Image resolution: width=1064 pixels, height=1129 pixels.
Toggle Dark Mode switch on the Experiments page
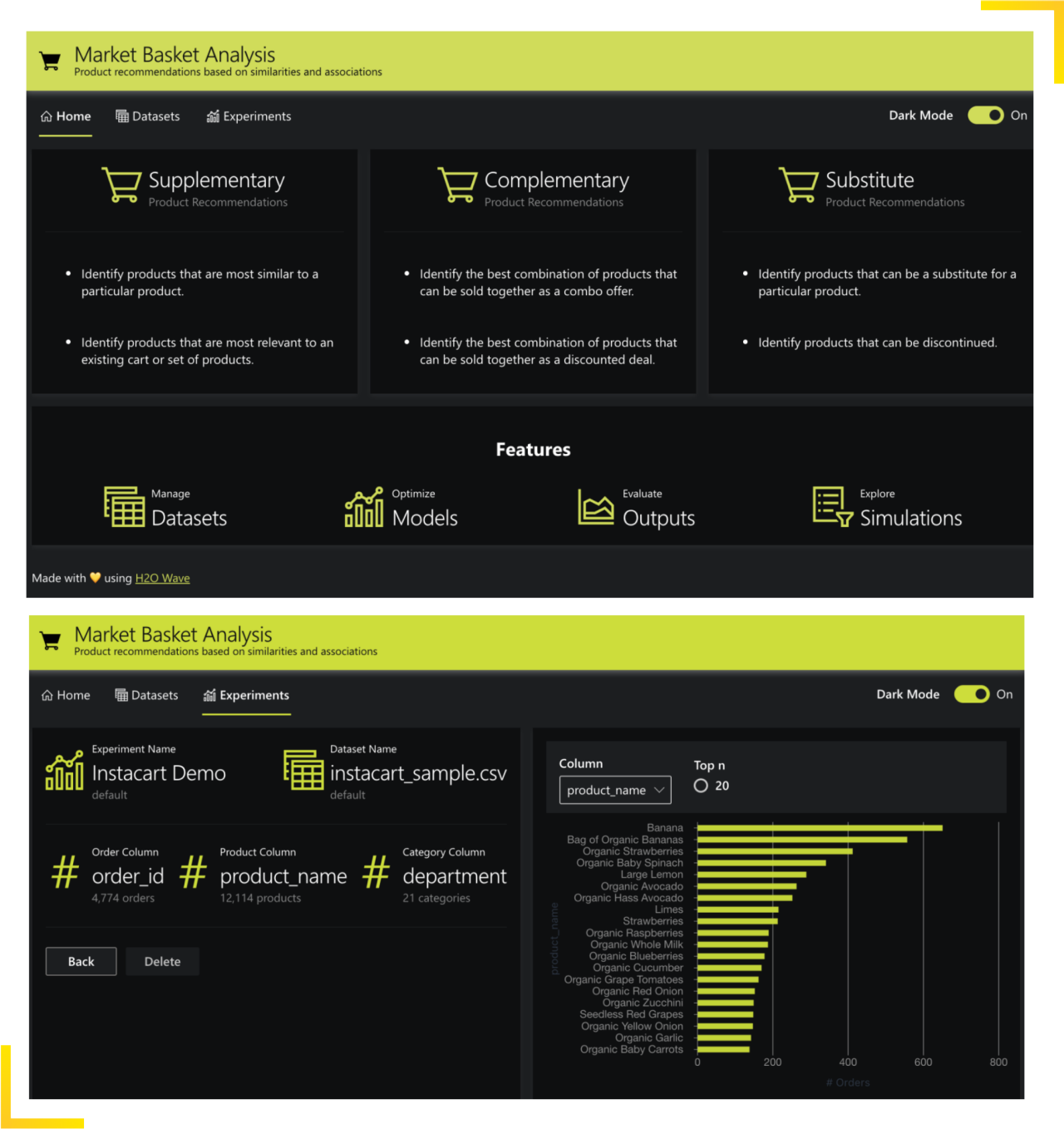click(x=972, y=694)
